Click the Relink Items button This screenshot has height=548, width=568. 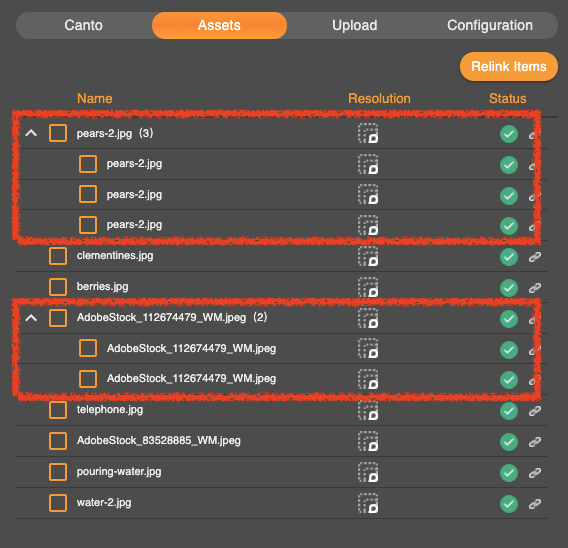tap(509, 66)
